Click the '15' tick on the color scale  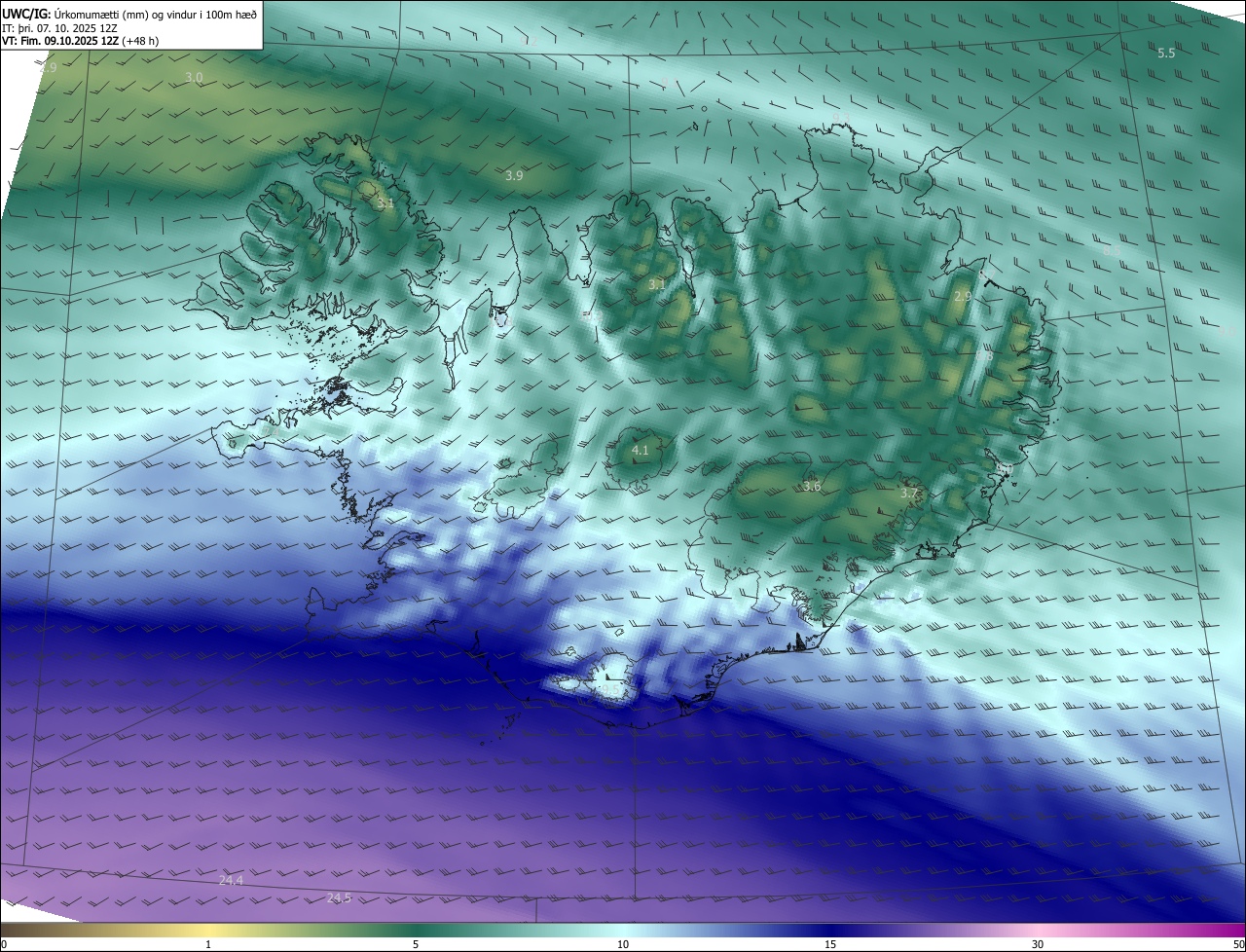(830, 944)
